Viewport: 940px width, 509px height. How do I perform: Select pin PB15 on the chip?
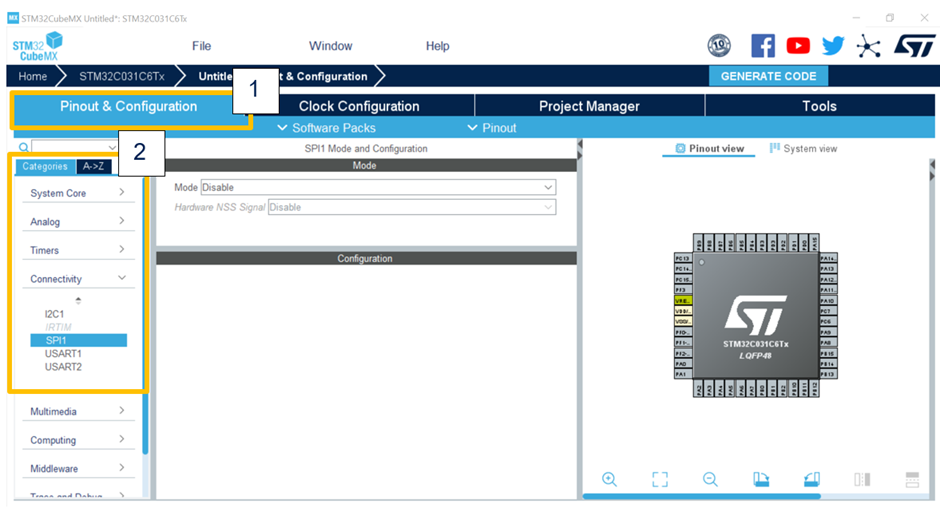tap(828, 353)
